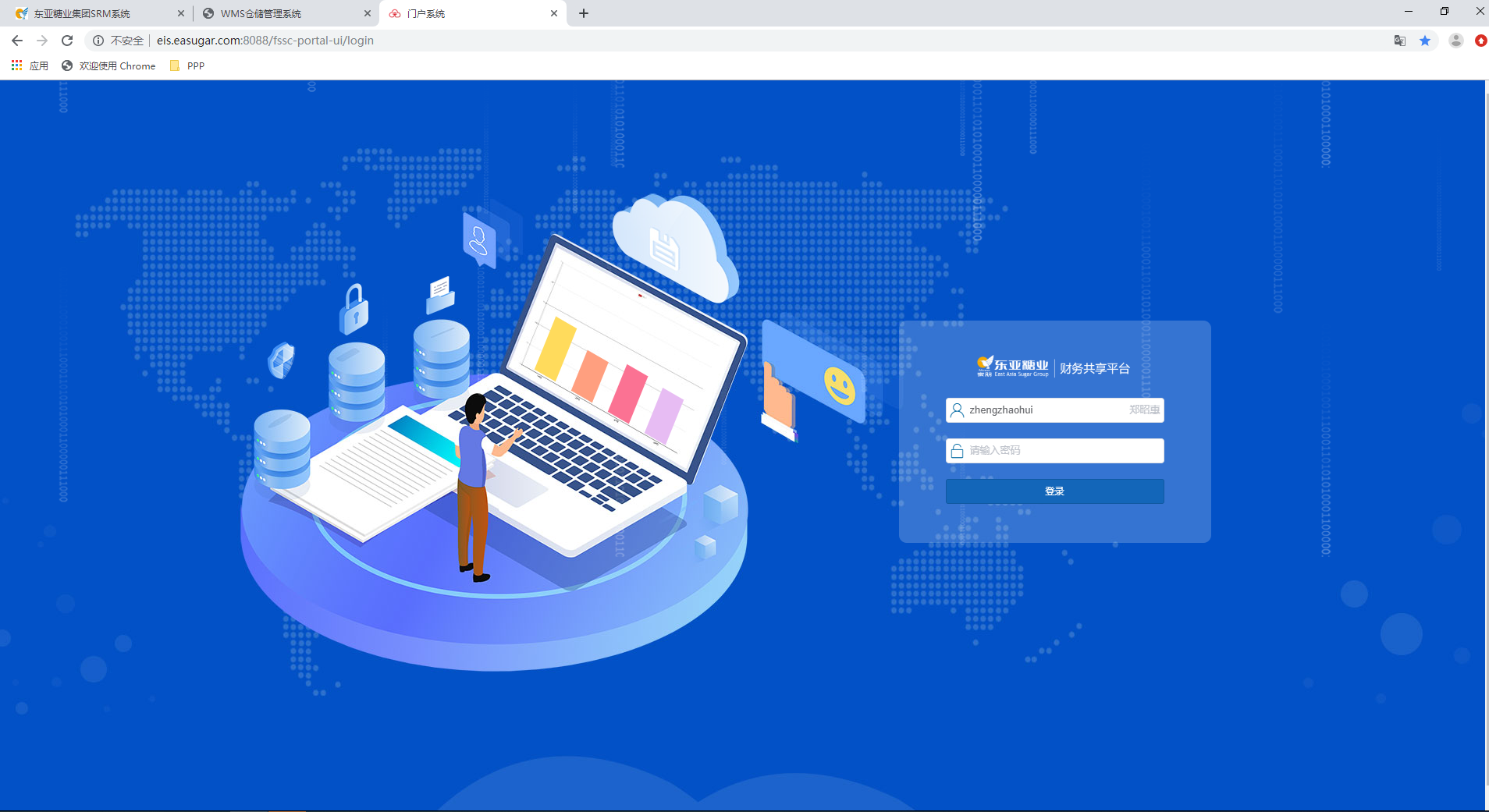Click the address bar URL

tap(265, 41)
